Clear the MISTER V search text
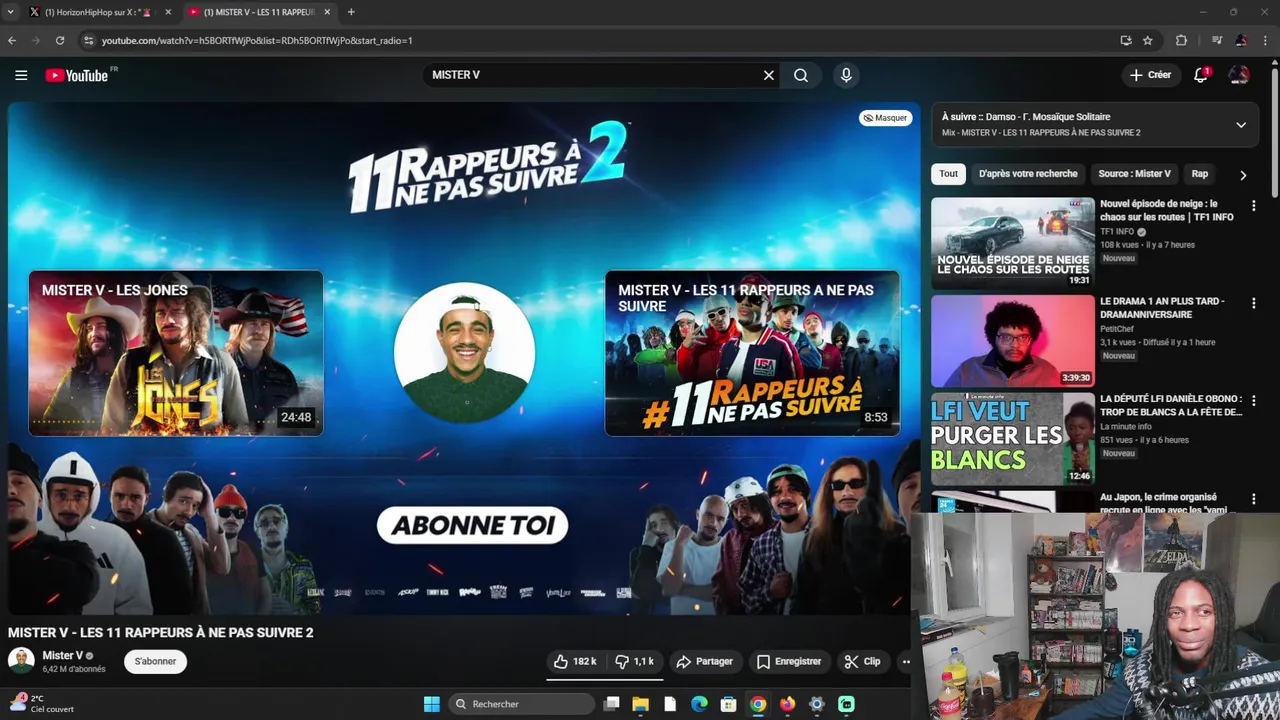1280x720 pixels. pyautogui.click(x=769, y=75)
